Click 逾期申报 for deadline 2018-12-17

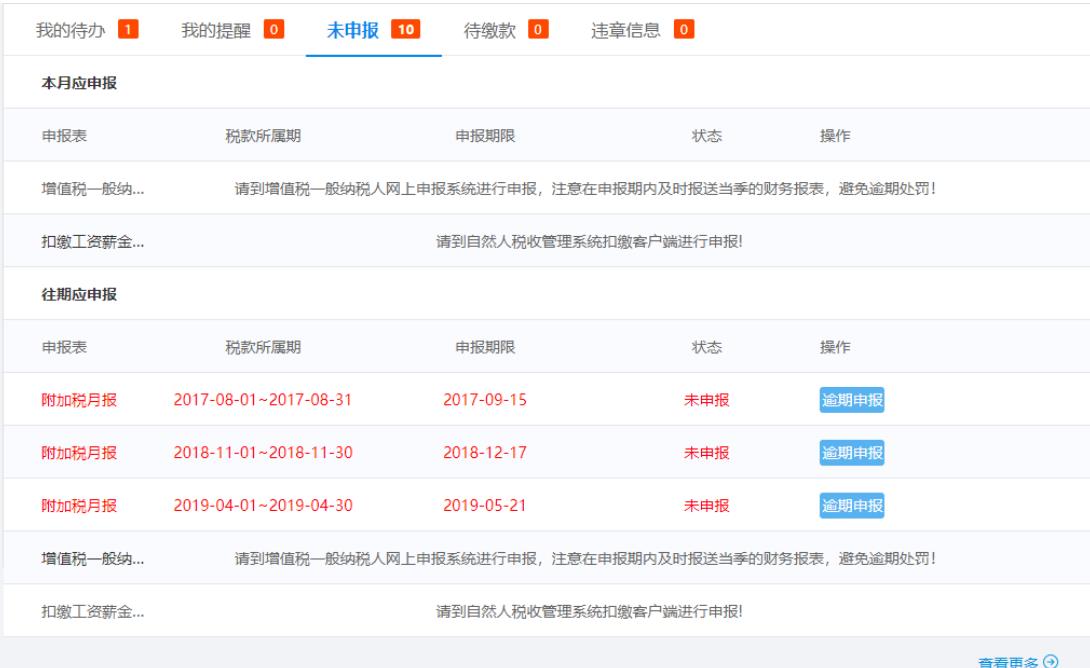point(852,452)
